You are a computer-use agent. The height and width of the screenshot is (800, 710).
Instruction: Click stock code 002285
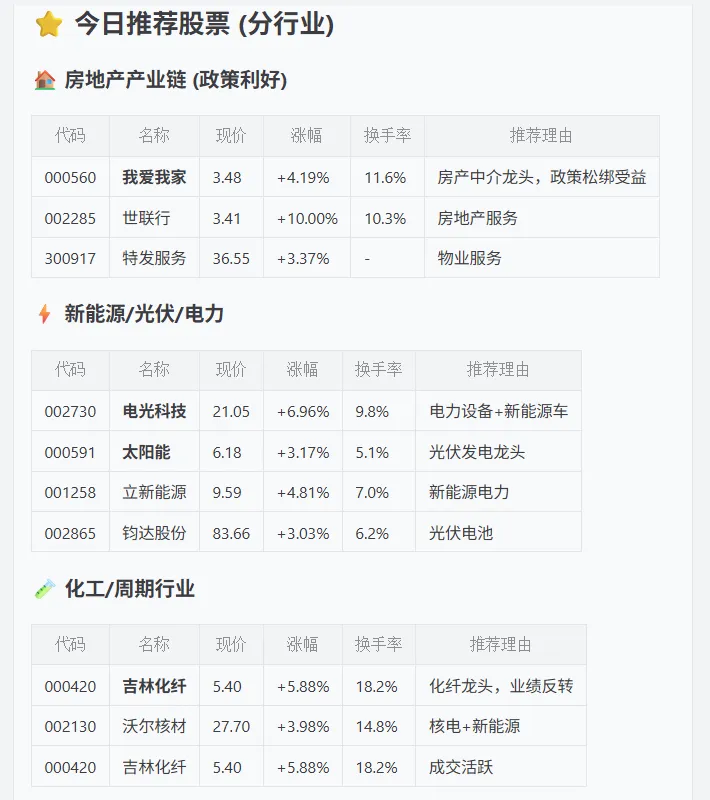[x=70, y=218]
